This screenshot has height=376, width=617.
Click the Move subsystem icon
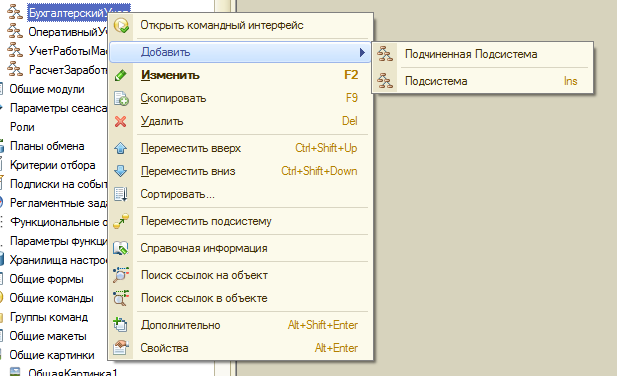pyautogui.click(x=121, y=221)
